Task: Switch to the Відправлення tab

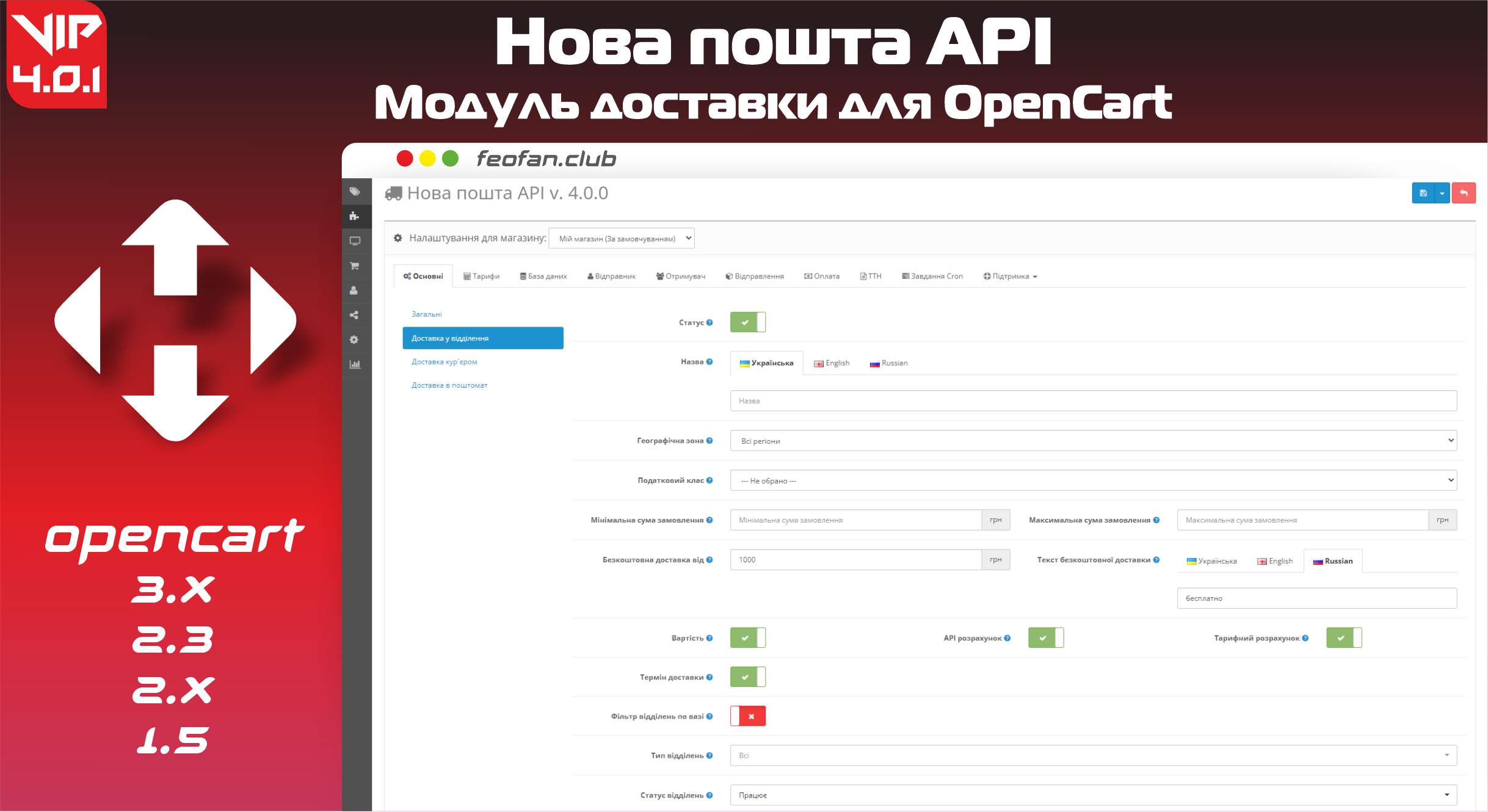Action: click(755, 276)
